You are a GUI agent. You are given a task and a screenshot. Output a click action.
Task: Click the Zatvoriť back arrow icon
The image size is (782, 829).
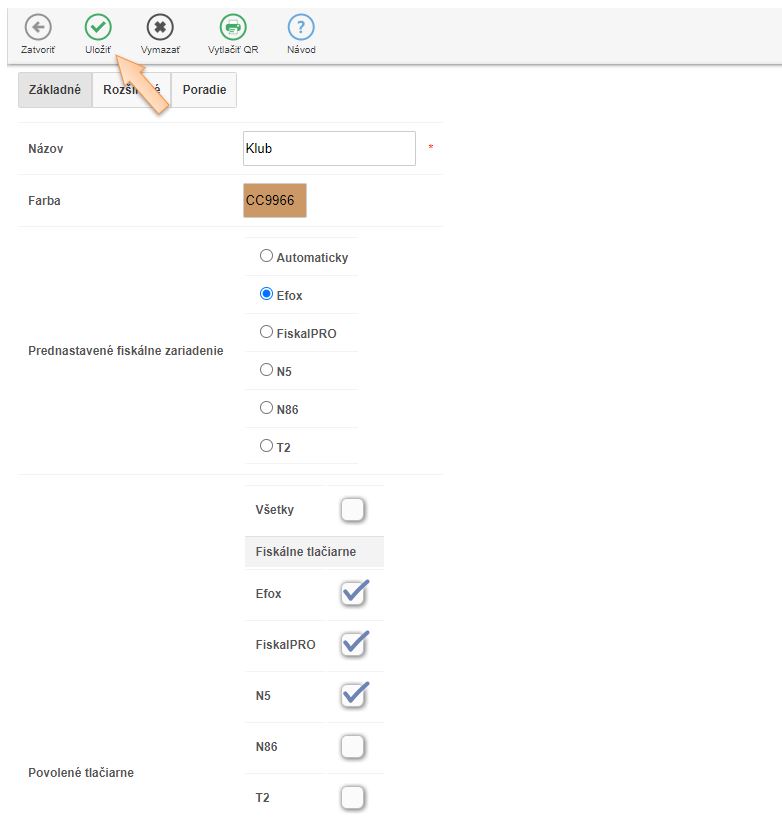(x=38, y=28)
